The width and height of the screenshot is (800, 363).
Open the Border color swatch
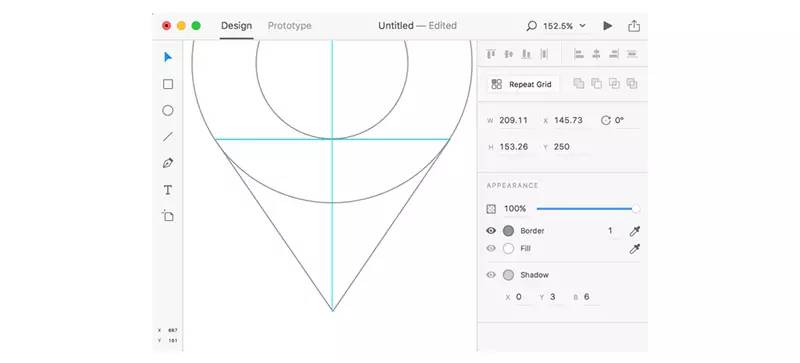click(x=508, y=231)
